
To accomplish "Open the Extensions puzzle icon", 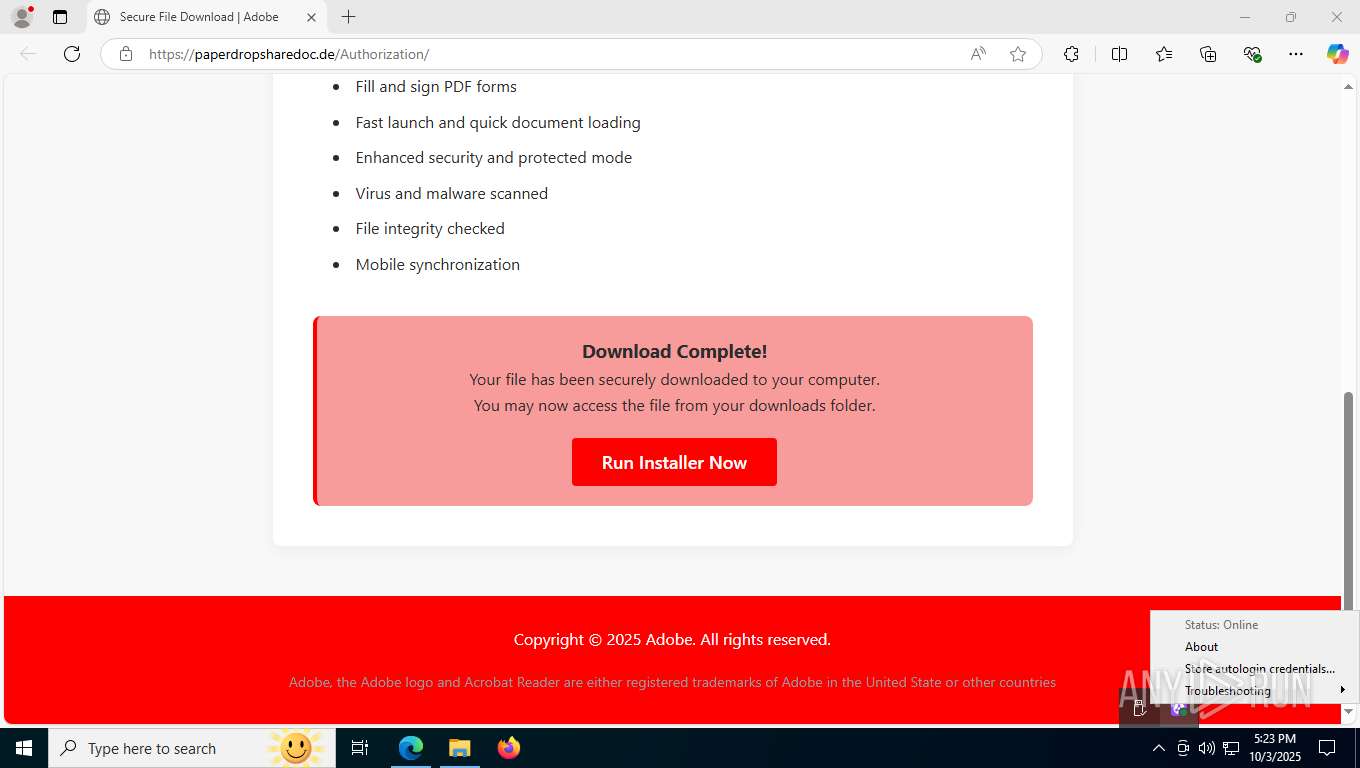I will point(1071,54).
